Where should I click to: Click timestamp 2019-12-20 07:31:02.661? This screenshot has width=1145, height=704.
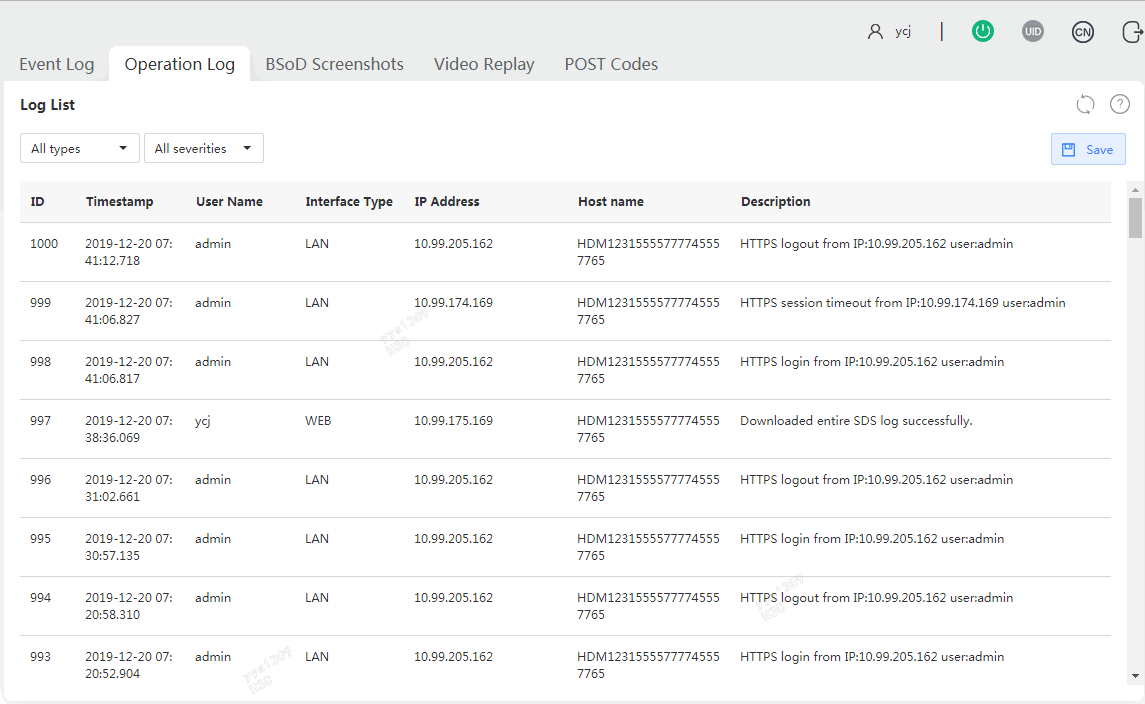point(129,488)
